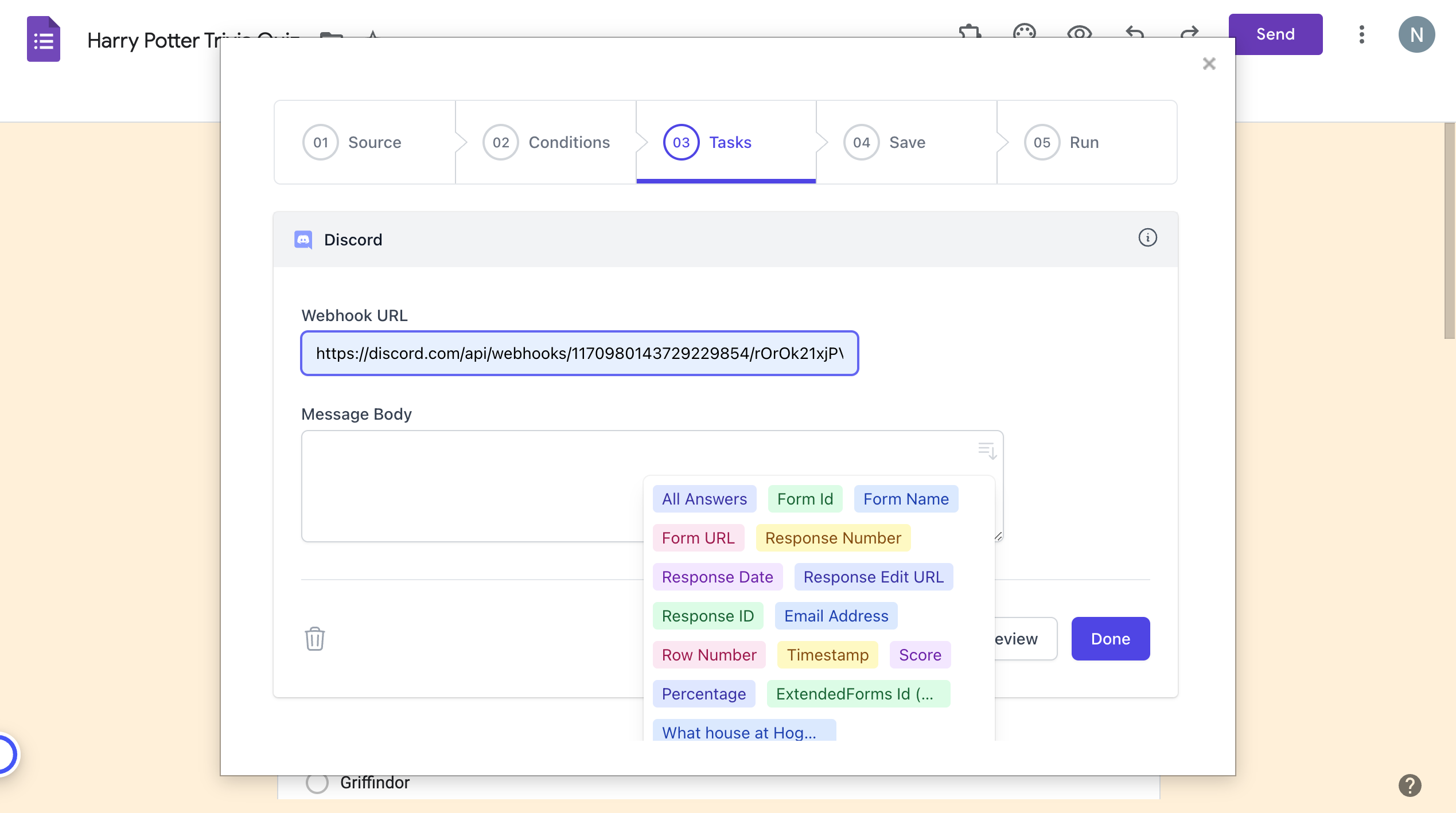Open add-ons puzzle icon
Image resolution: width=1456 pixels, height=813 pixels.
click(970, 31)
